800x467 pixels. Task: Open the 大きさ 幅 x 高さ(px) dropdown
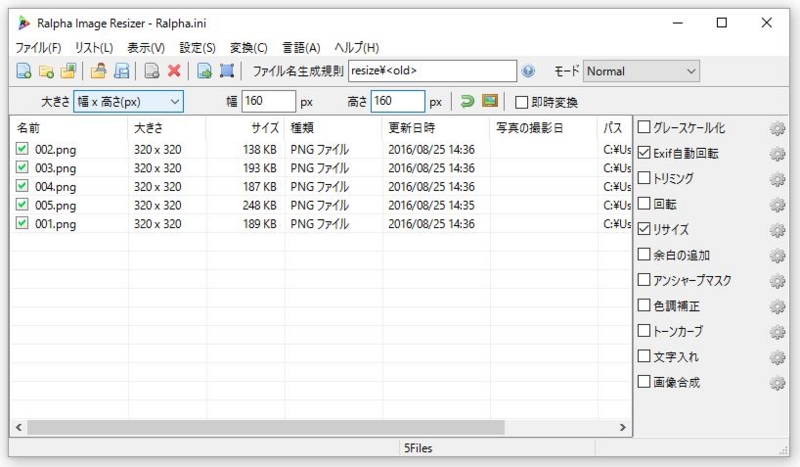[x=129, y=102]
